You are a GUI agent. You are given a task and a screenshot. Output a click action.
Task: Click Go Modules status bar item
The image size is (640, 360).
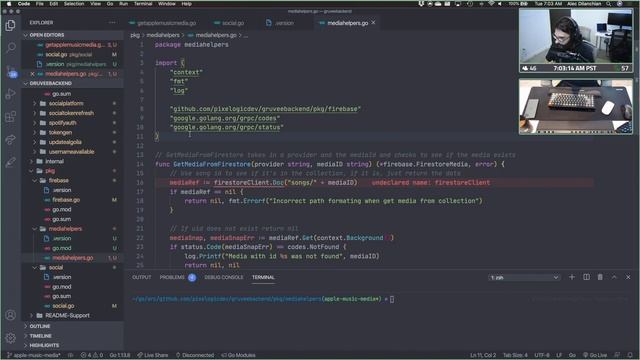coord(238,355)
